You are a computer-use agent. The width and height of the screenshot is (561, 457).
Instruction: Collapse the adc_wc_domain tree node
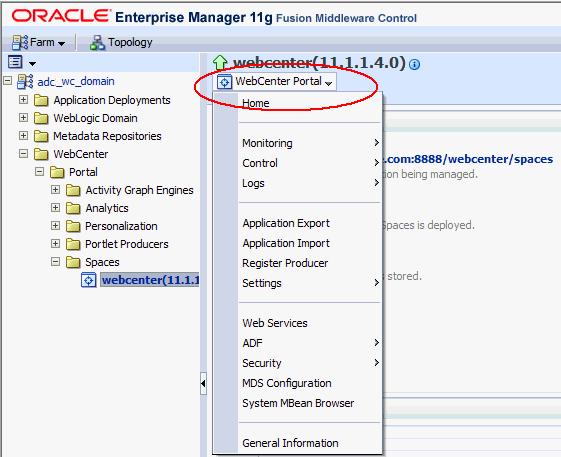[8, 81]
